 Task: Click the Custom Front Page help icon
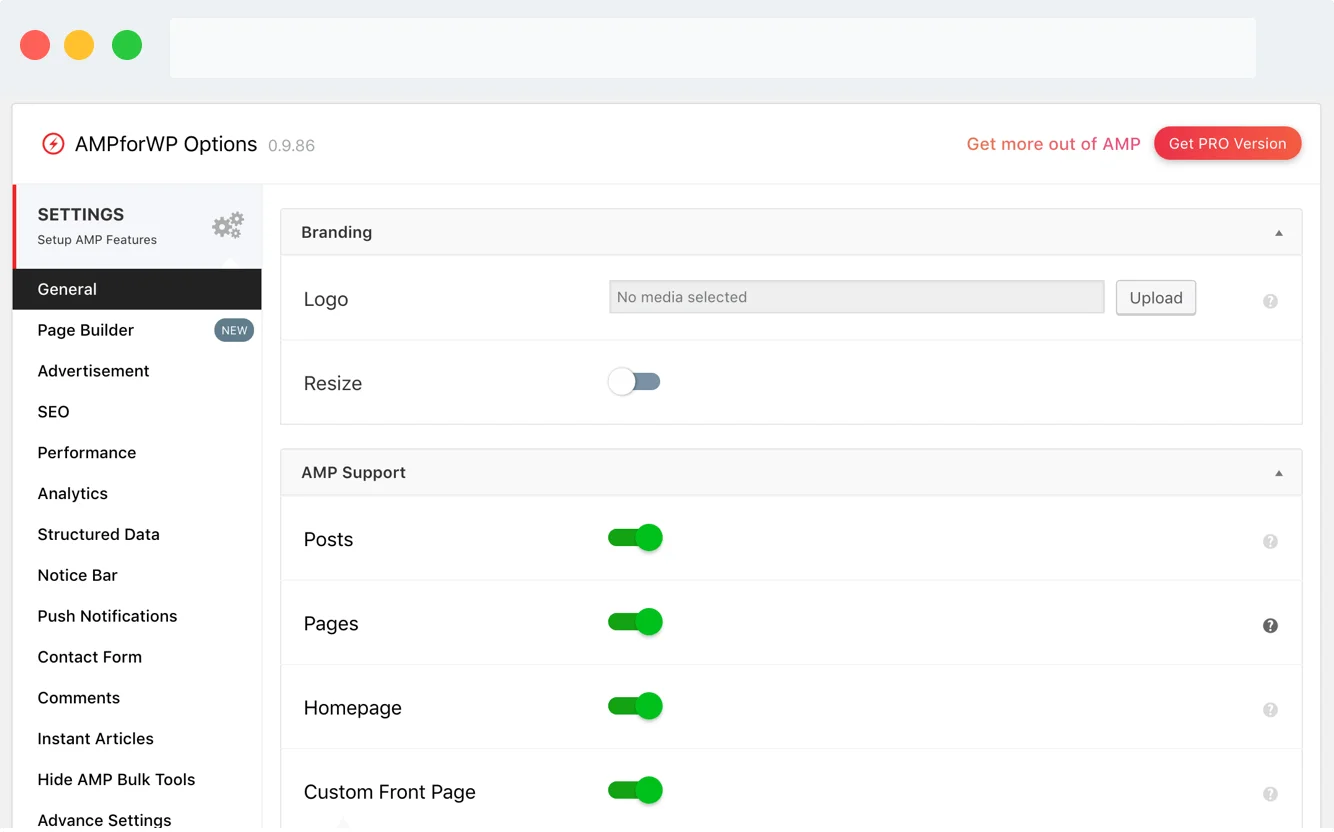pos(1270,792)
